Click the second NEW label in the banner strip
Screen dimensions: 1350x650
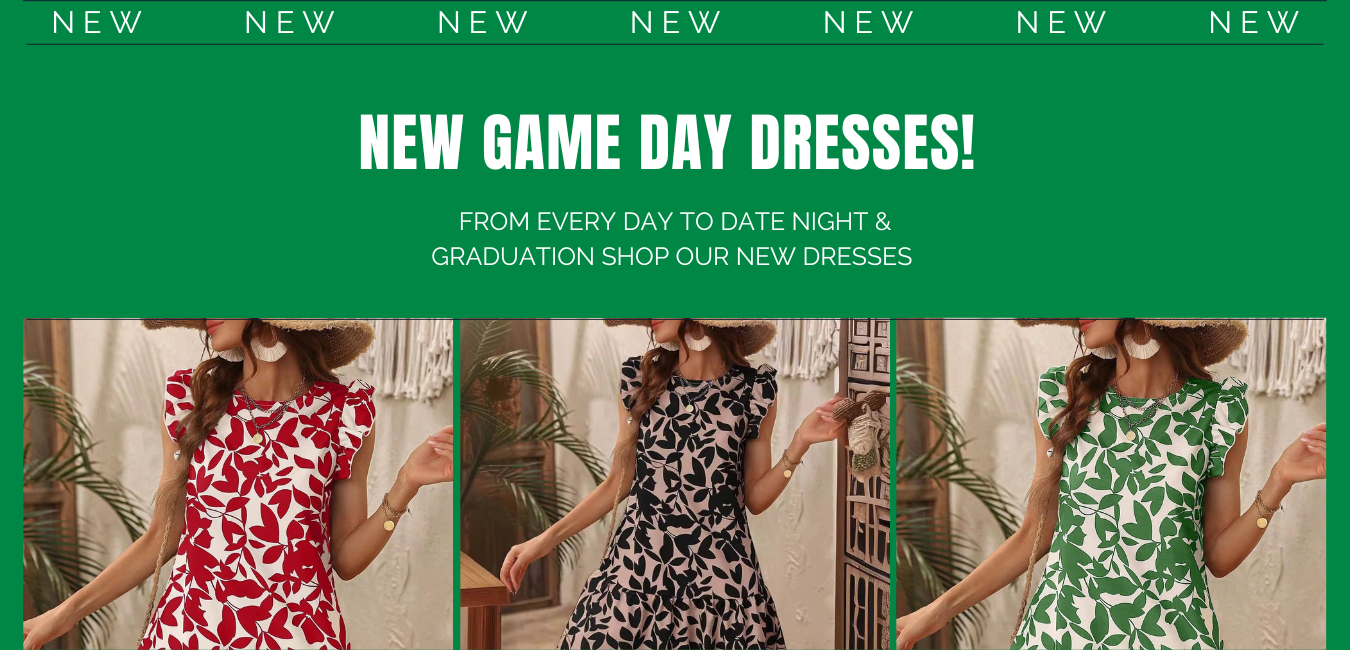coord(290,22)
